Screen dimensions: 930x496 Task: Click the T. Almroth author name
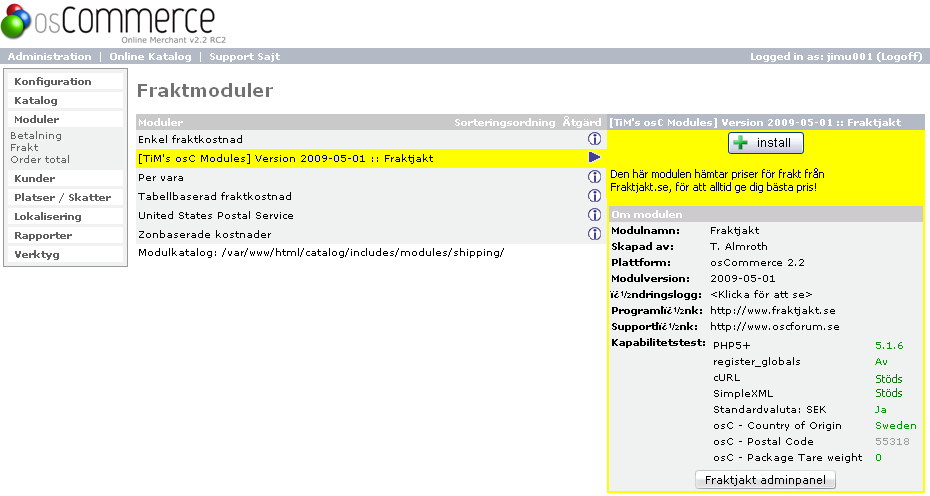(x=738, y=246)
